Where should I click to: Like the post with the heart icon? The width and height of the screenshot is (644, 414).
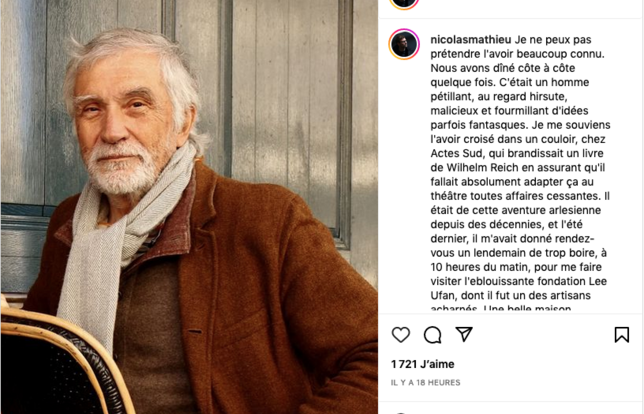pos(400,335)
